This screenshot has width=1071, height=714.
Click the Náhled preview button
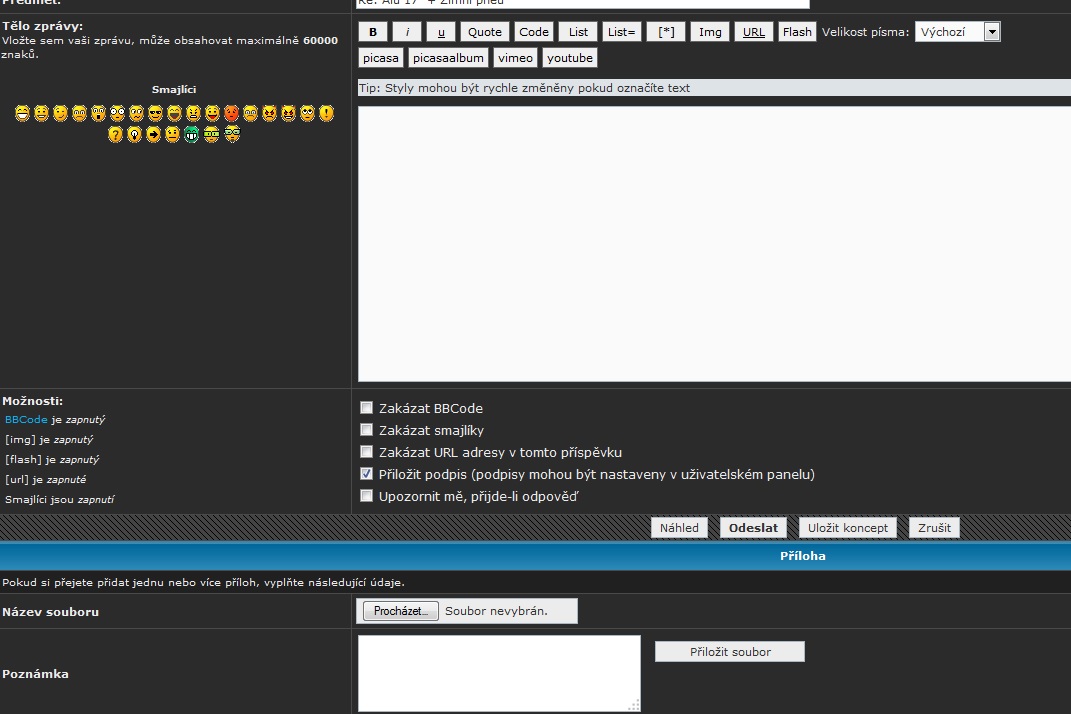680,528
